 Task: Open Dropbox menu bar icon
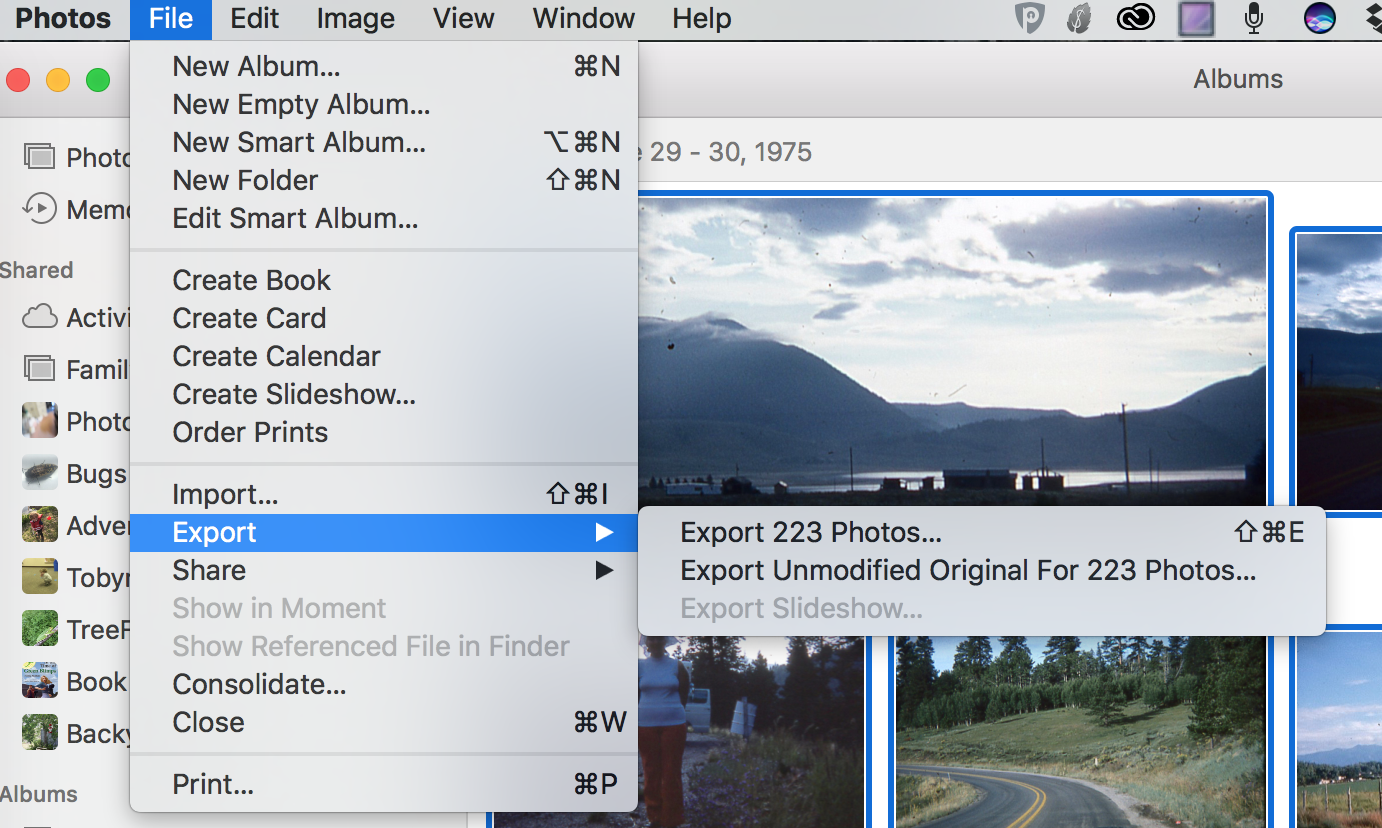[1374, 18]
